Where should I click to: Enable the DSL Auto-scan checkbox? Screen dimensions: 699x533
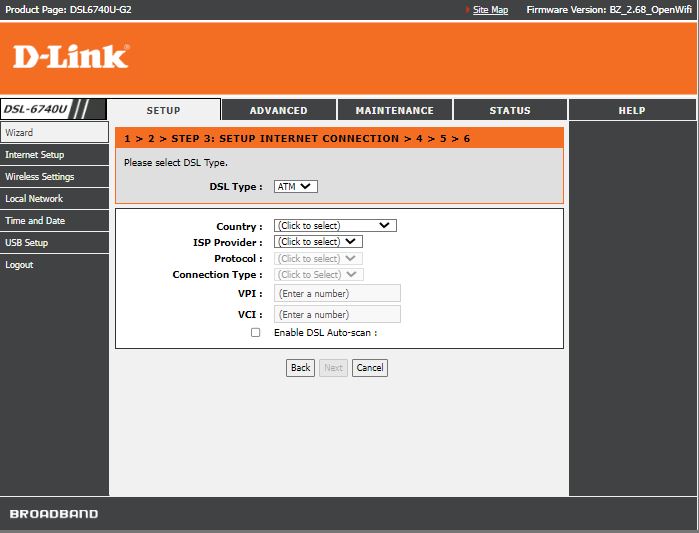(255, 332)
